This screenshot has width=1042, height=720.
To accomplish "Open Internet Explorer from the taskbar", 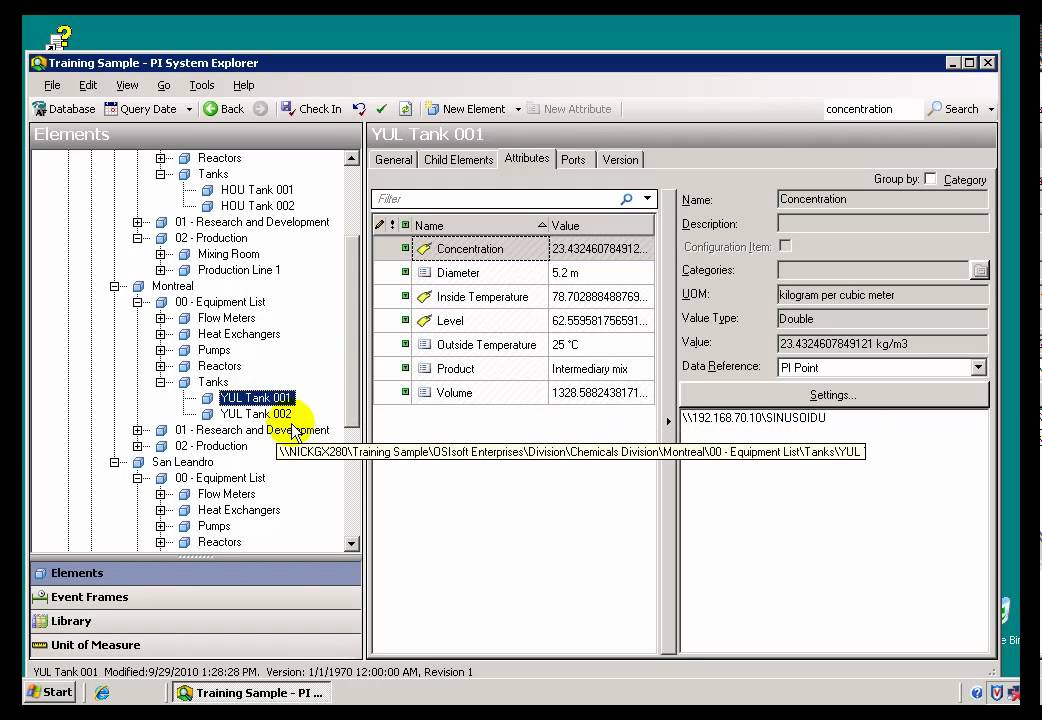I will [102, 693].
